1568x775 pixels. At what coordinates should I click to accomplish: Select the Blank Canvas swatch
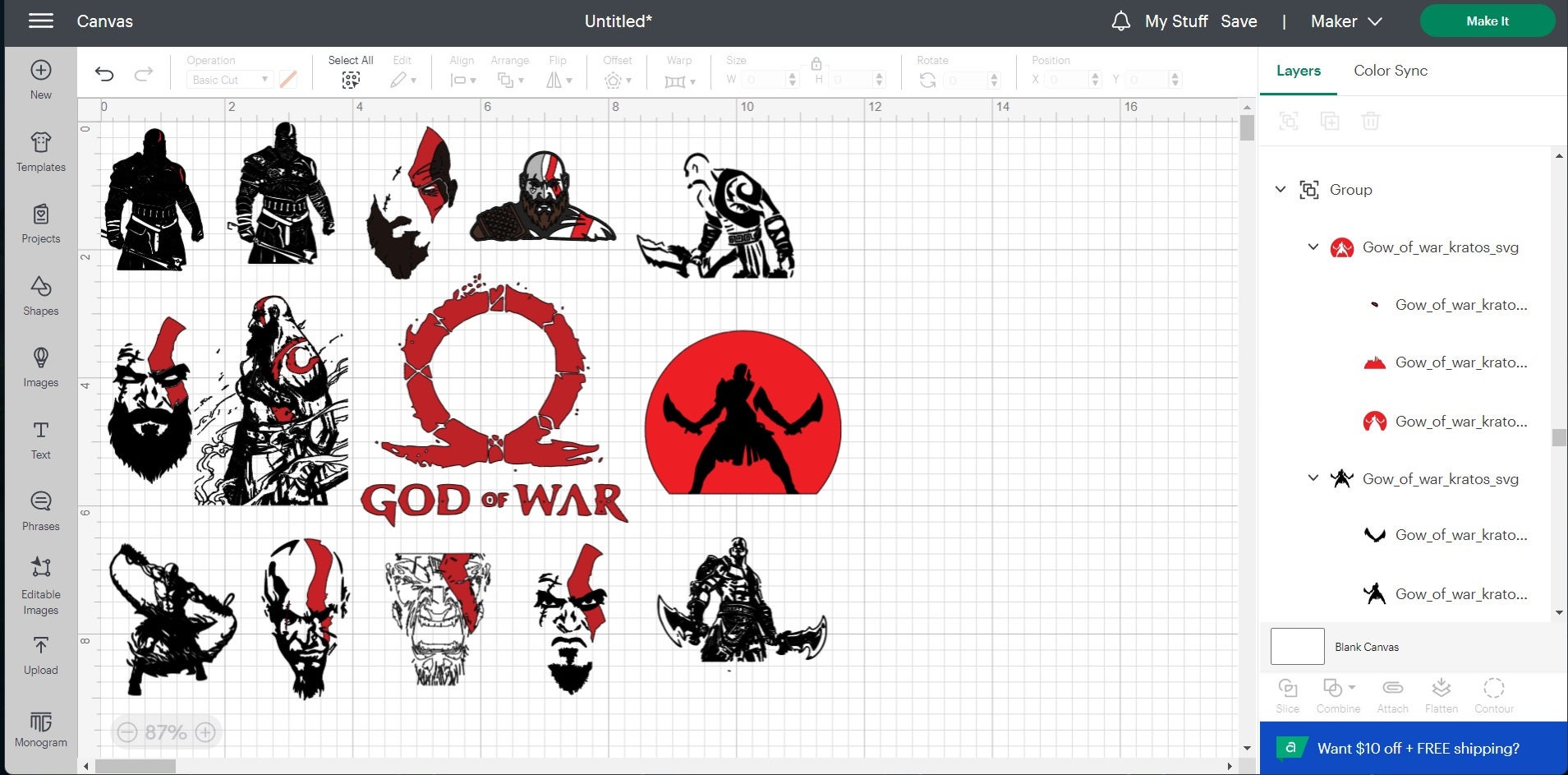click(1298, 647)
